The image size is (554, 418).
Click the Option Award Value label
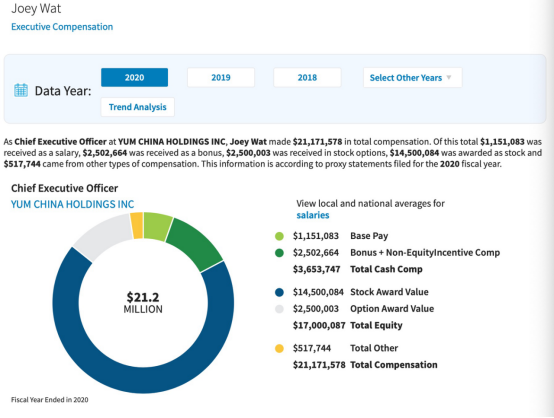[392, 309]
